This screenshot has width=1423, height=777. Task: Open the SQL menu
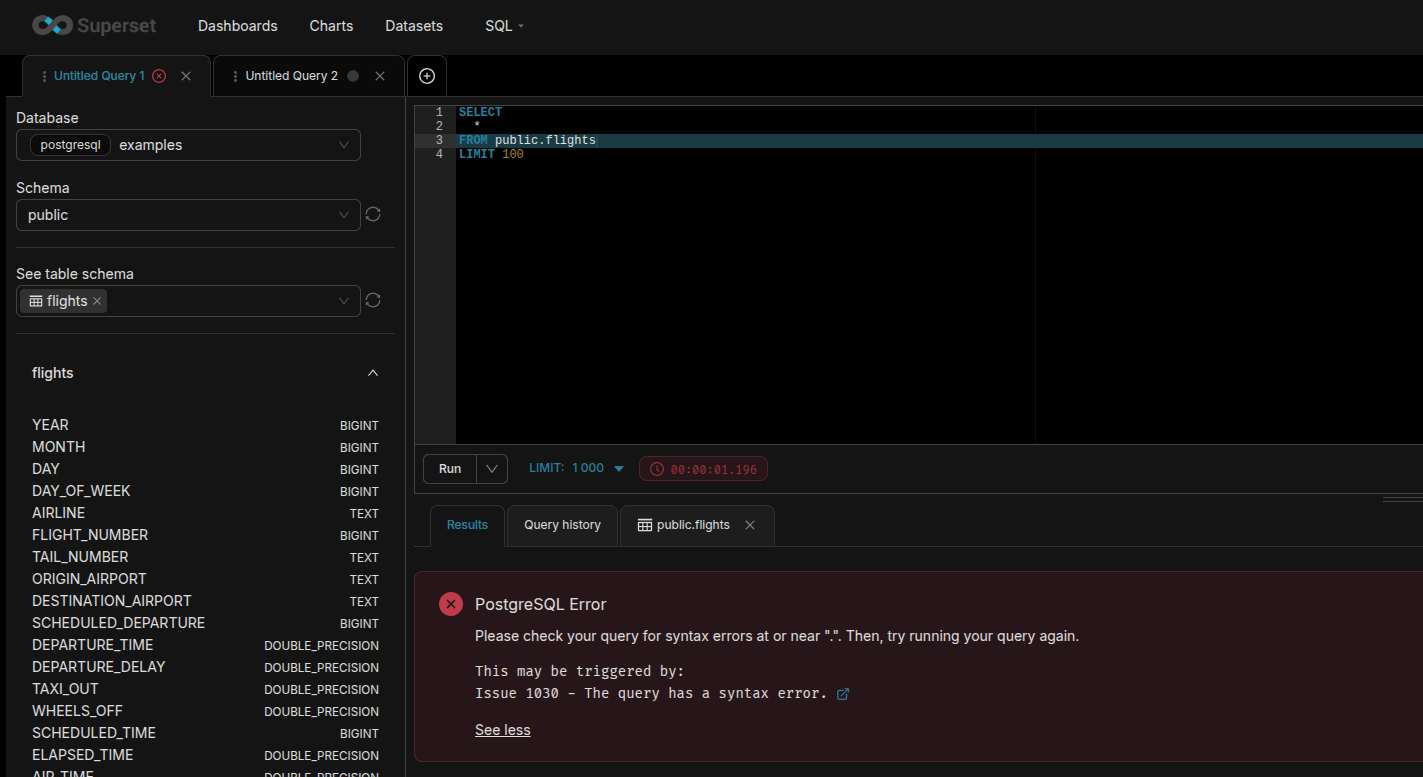click(504, 26)
